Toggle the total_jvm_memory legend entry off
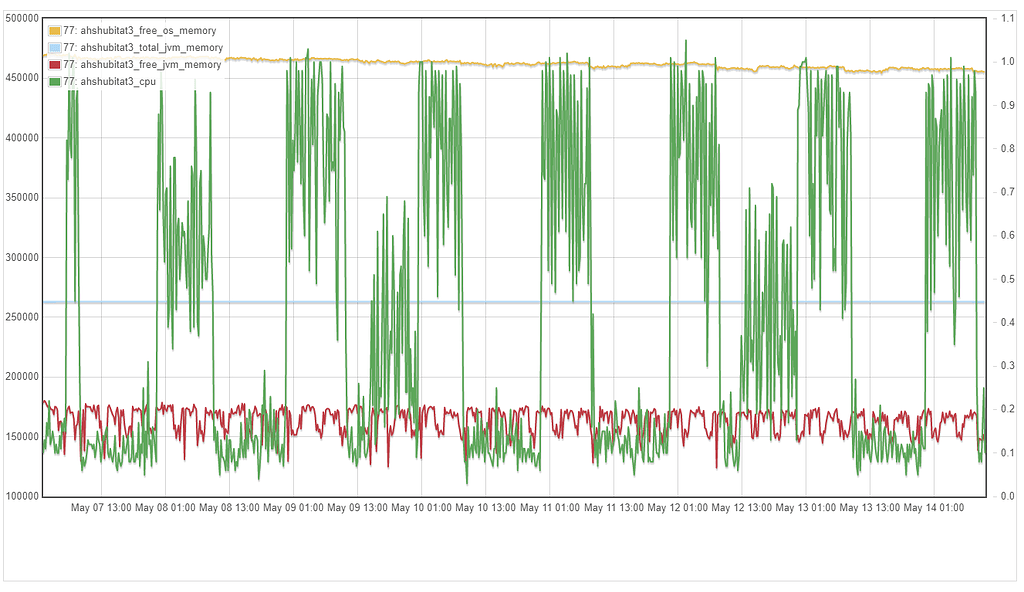This screenshot has height=592, width=1024. click(145, 47)
